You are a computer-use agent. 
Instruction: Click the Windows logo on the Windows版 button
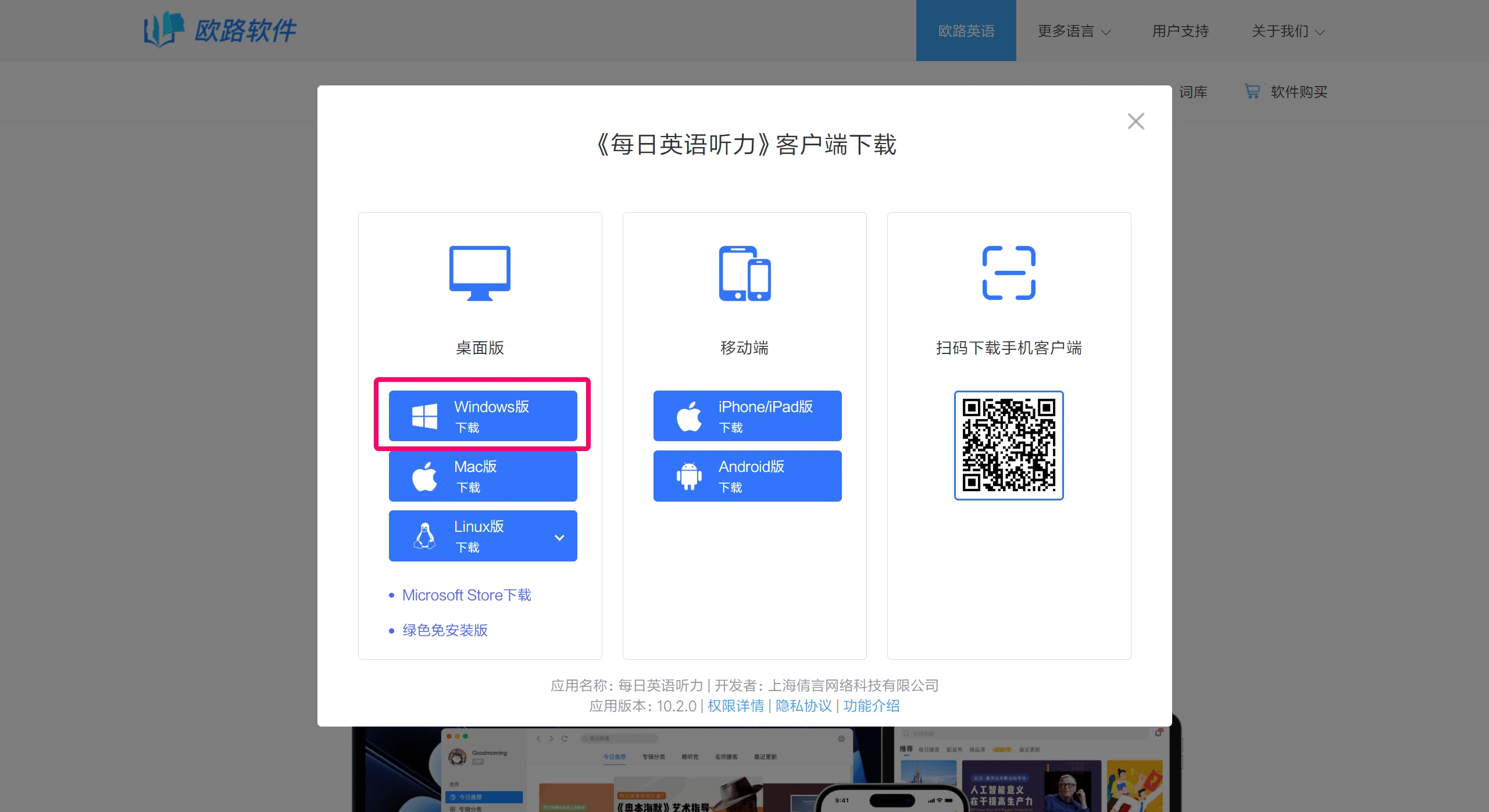pos(425,416)
